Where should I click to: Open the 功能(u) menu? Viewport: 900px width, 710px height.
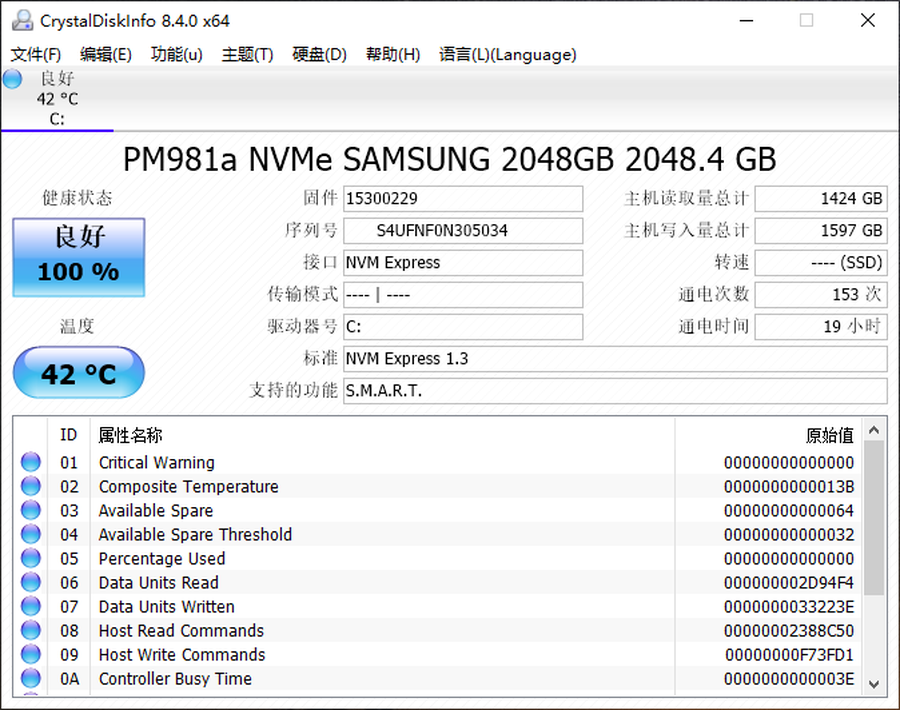(x=176, y=55)
